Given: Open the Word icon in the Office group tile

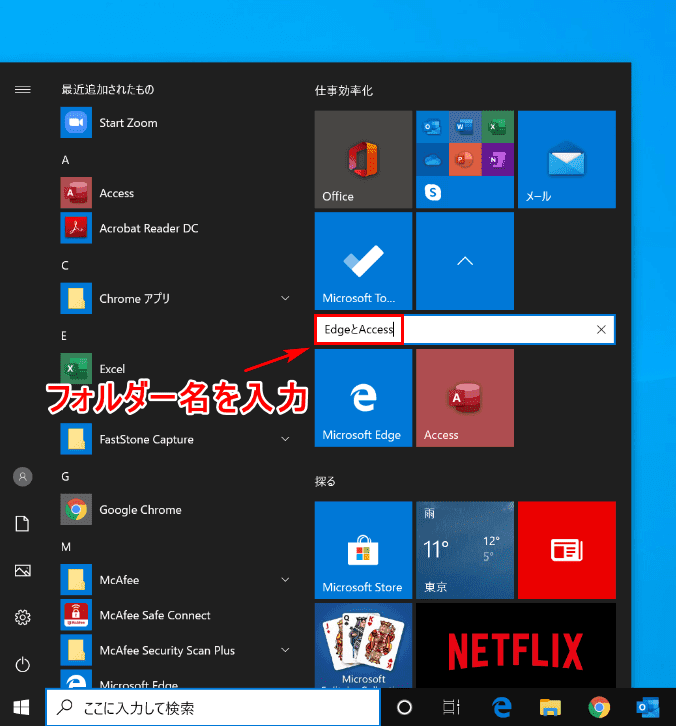Looking at the screenshot, I should [465, 127].
